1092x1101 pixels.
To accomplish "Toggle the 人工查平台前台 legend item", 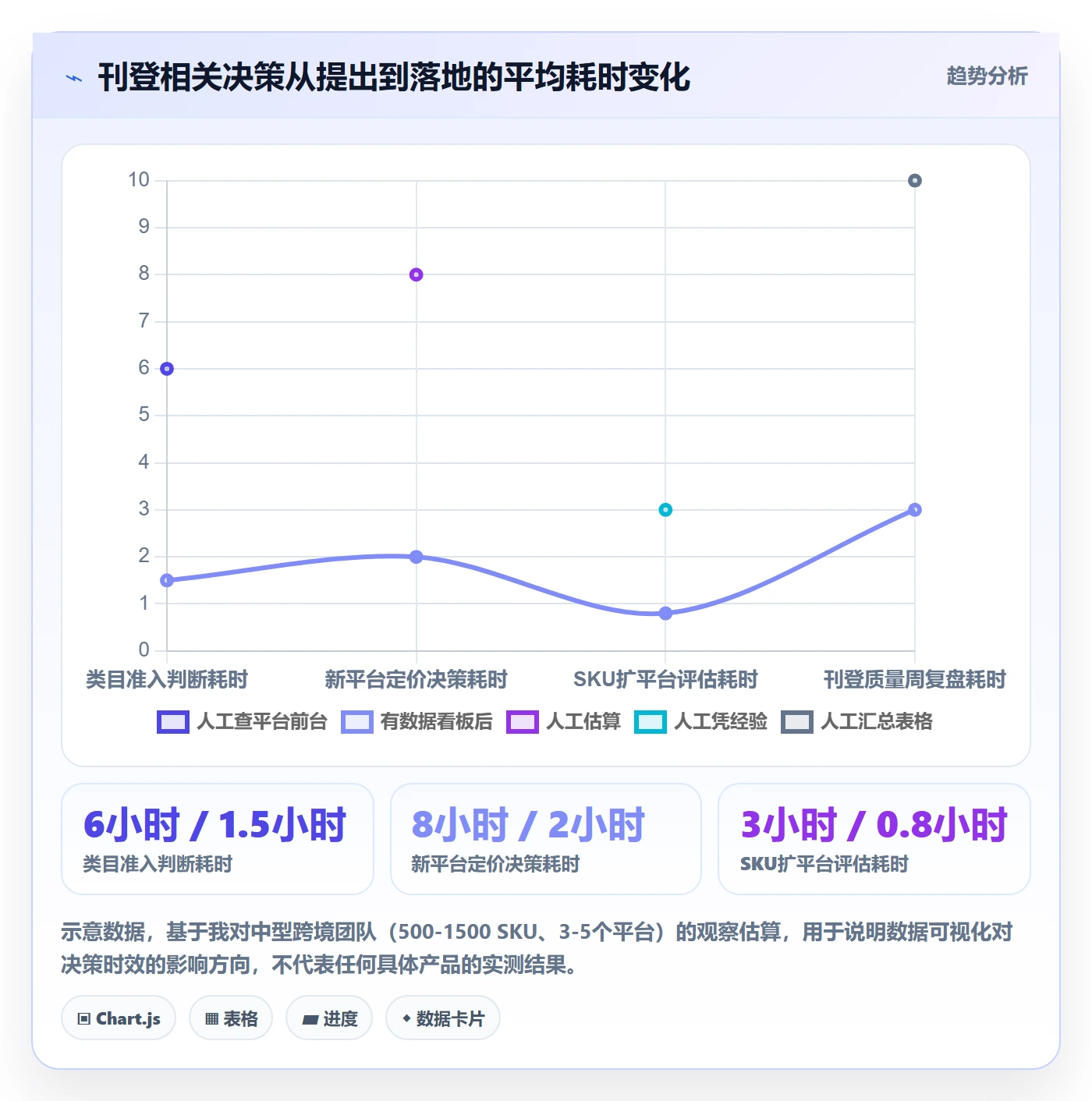I will point(243,722).
